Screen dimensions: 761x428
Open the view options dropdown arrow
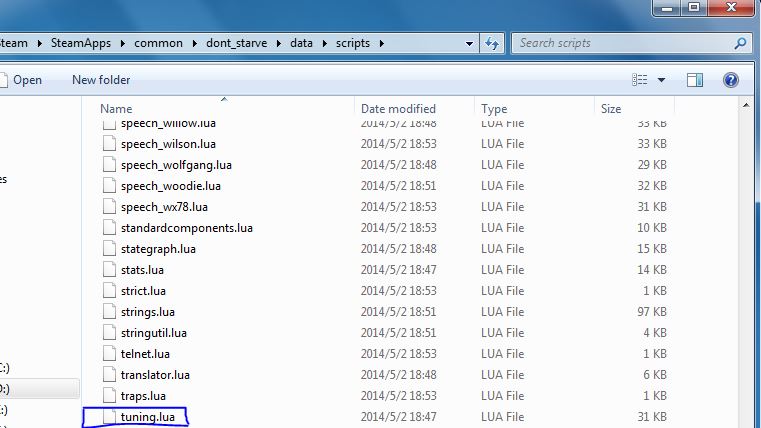pos(661,80)
